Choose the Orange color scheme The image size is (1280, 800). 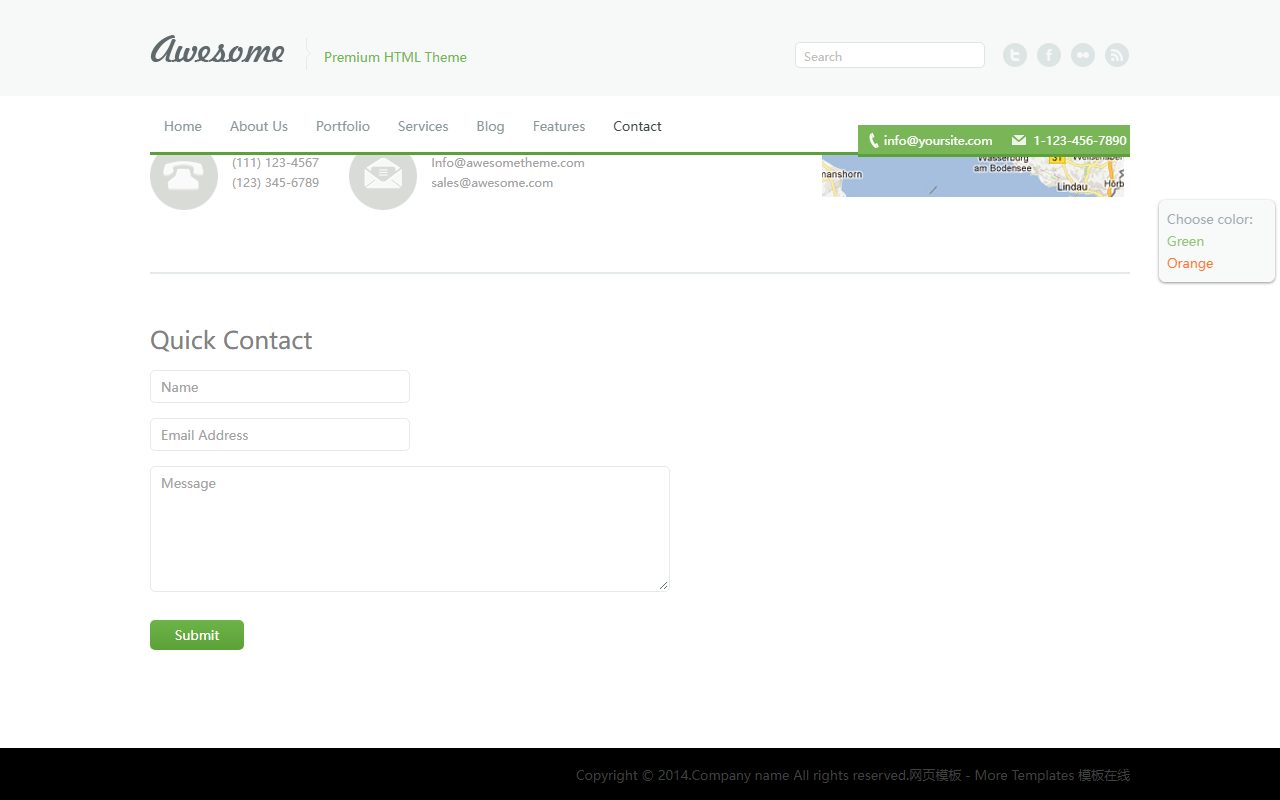pos(1190,263)
